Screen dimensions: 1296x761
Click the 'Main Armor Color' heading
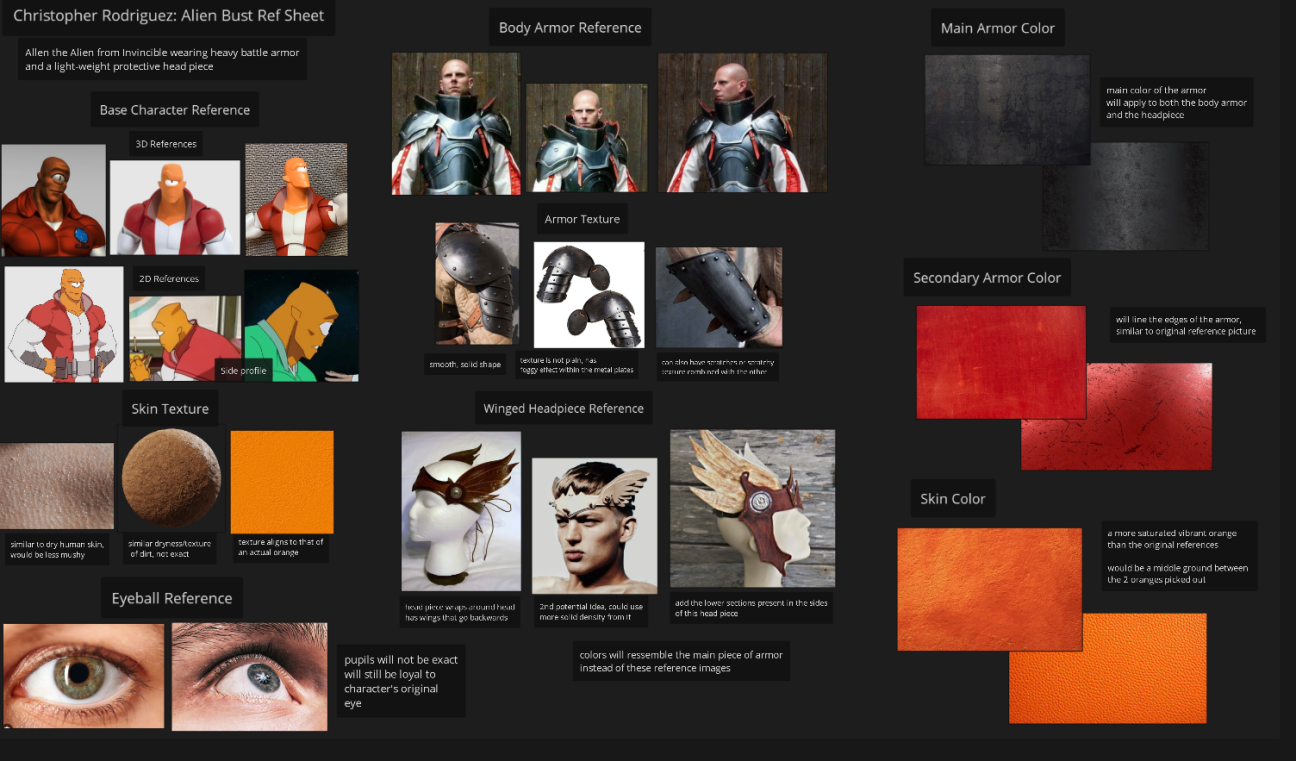(998, 28)
